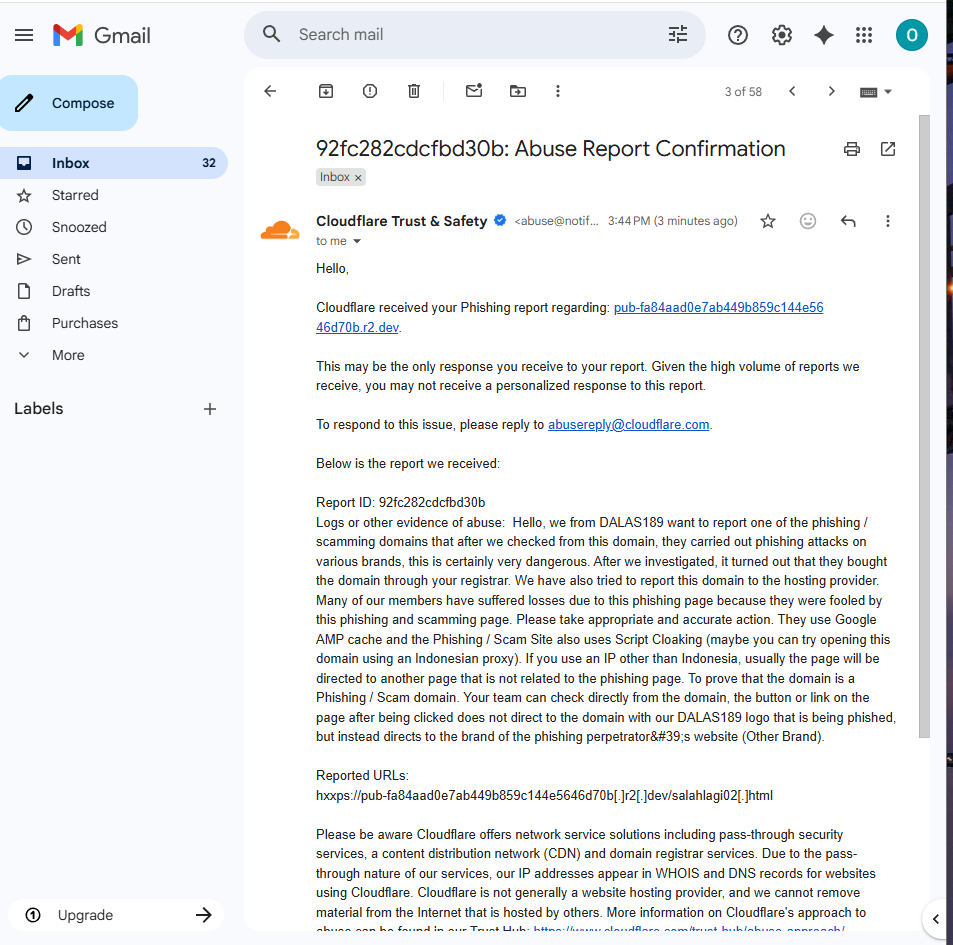The image size is (953, 945).
Task: Click the Gmail logo
Action: [101, 35]
